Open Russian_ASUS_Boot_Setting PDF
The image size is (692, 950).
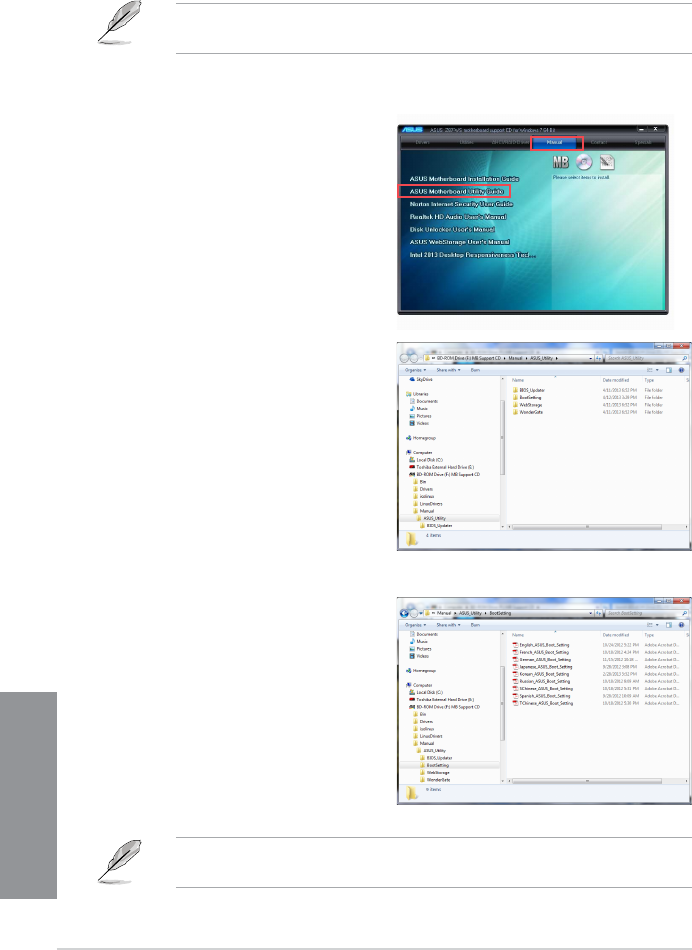click(541, 681)
